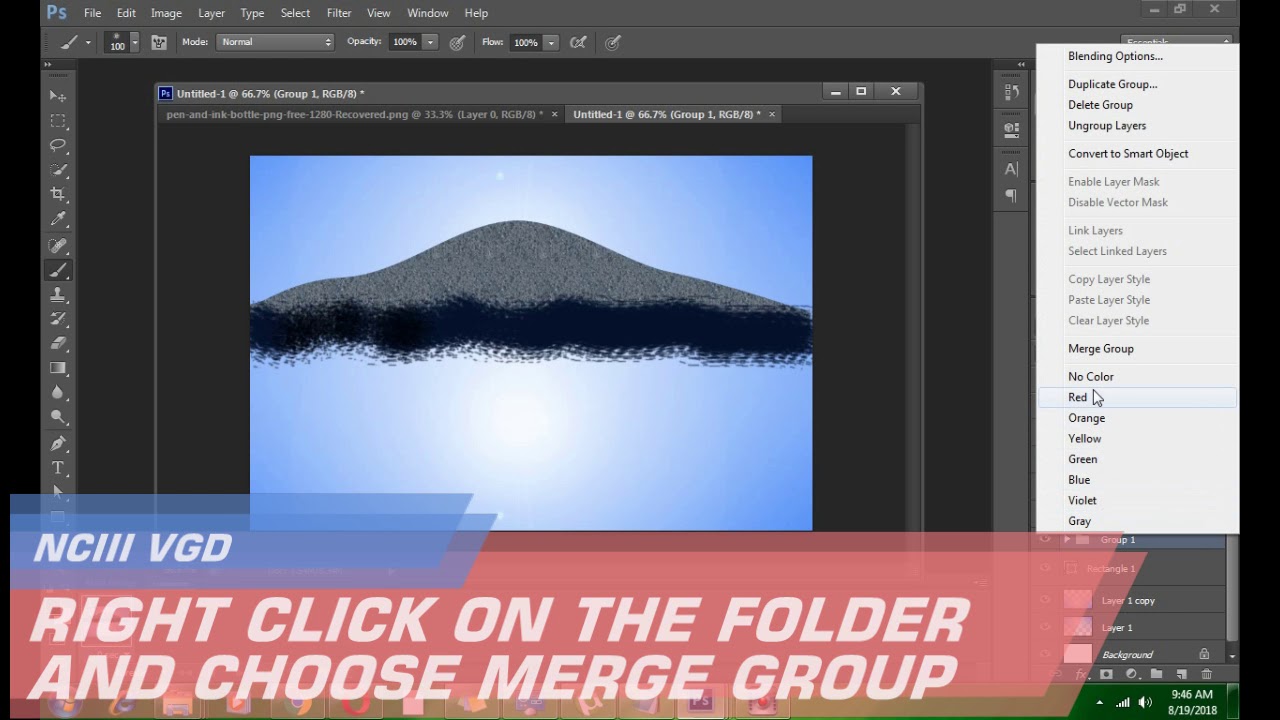Select the Eyedropper tool
The image size is (1280, 720).
[x=58, y=220]
